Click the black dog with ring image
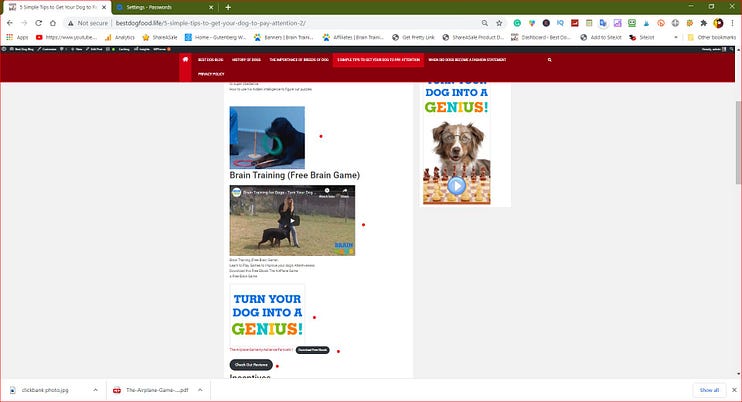 (267, 137)
